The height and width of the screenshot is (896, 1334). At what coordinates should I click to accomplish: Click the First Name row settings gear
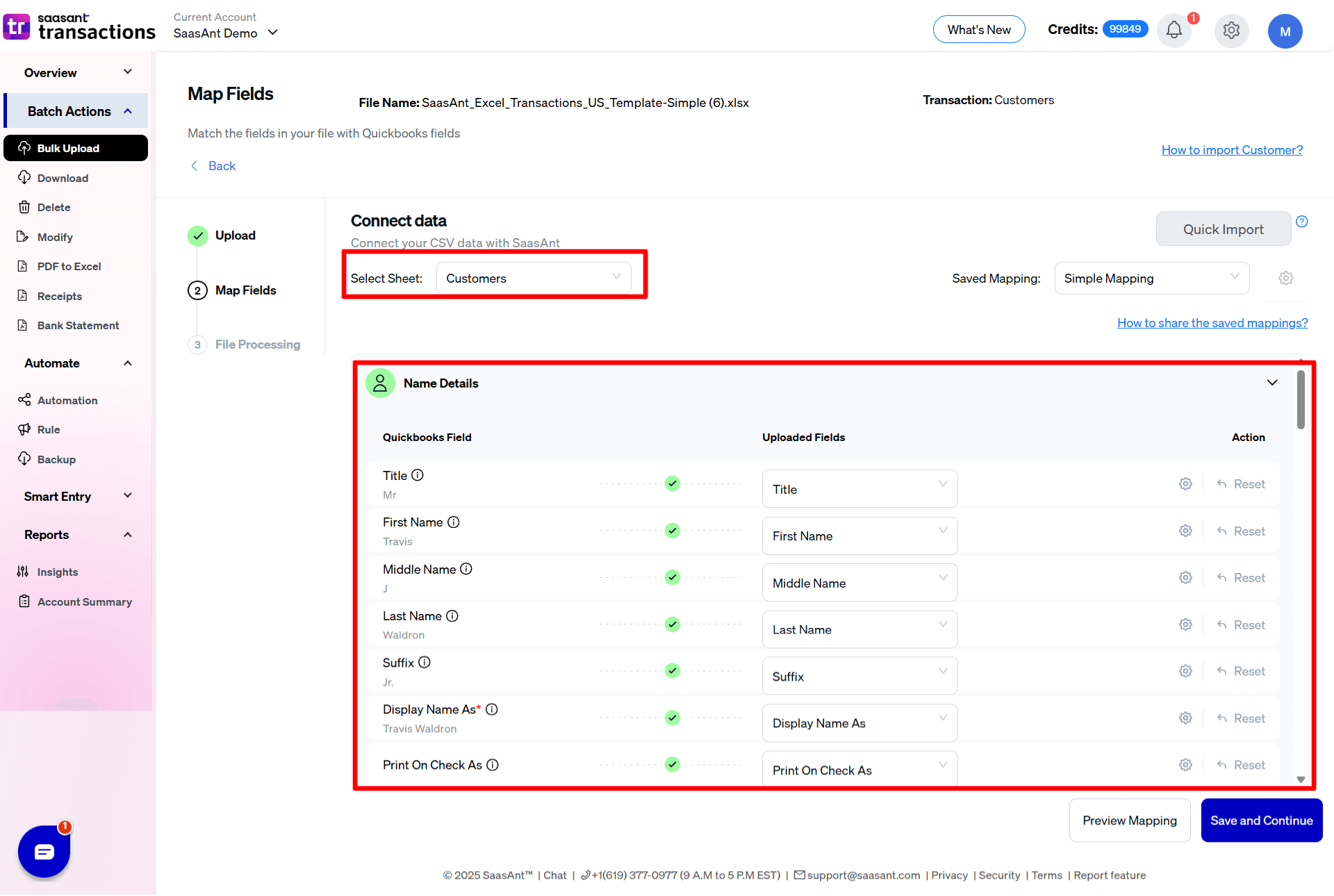(1185, 531)
